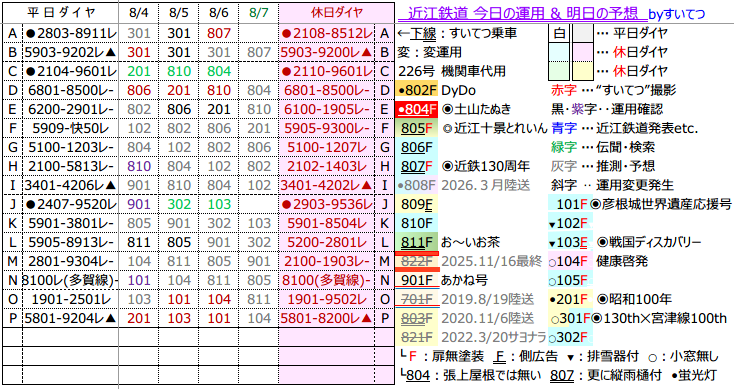Click the 101F 彦根城世界遺産応援号 entry
The height and width of the screenshot is (389, 734).
[x=640, y=205]
